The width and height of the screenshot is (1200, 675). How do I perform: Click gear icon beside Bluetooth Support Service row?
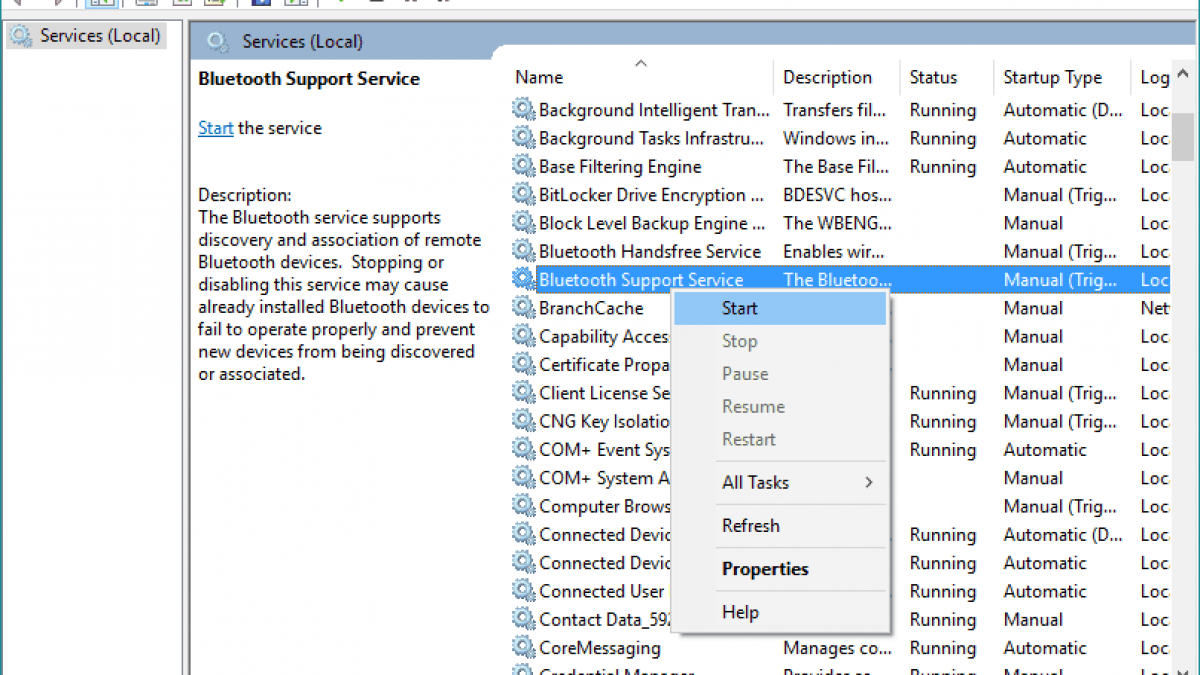click(524, 279)
